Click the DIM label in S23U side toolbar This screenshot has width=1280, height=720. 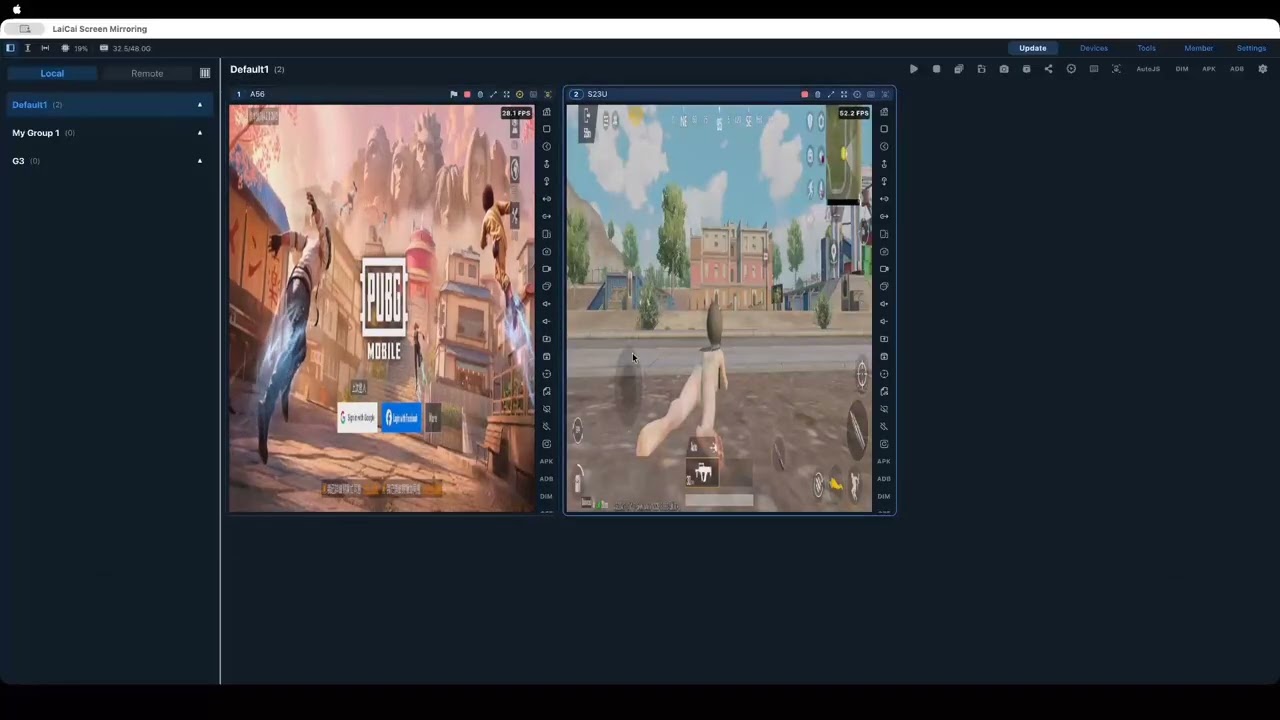(x=884, y=496)
